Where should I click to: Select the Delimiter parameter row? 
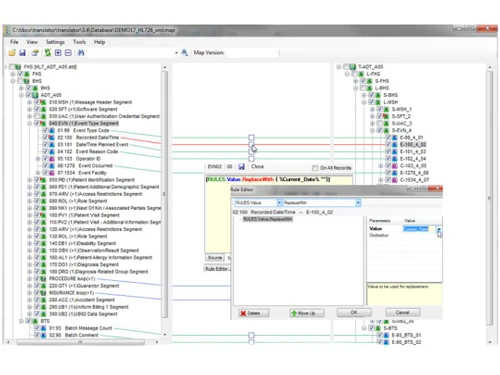coord(405,235)
